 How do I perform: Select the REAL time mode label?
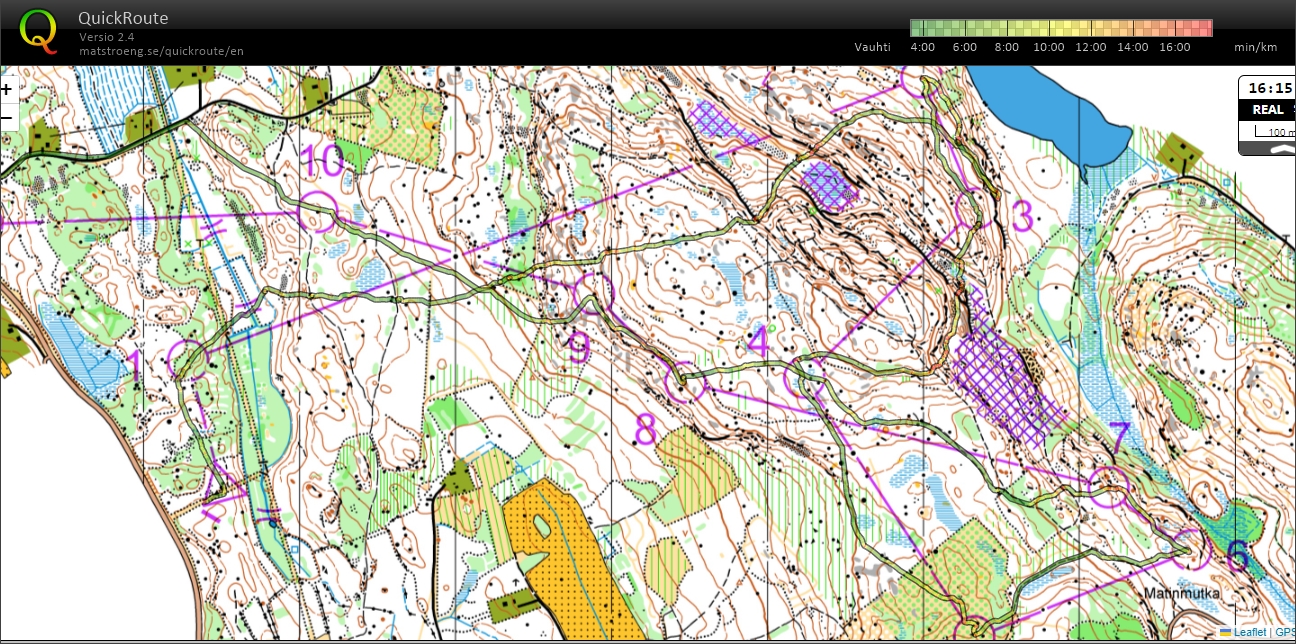(x=1268, y=110)
